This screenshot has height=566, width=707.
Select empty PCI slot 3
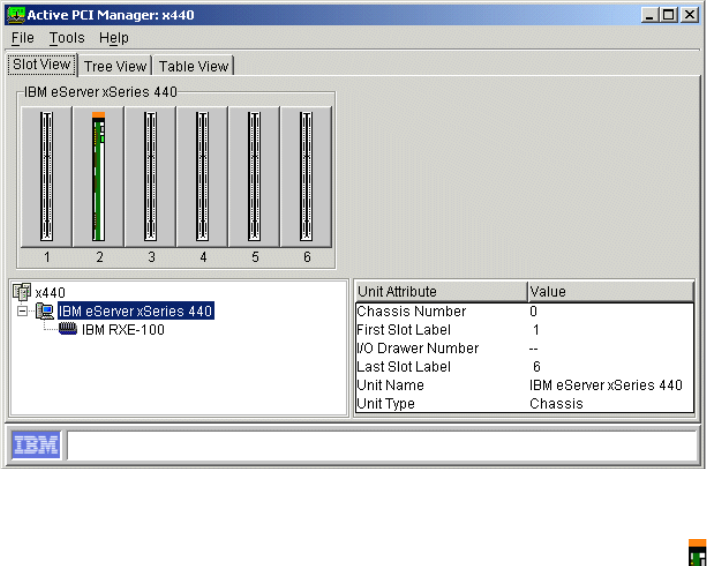point(151,176)
